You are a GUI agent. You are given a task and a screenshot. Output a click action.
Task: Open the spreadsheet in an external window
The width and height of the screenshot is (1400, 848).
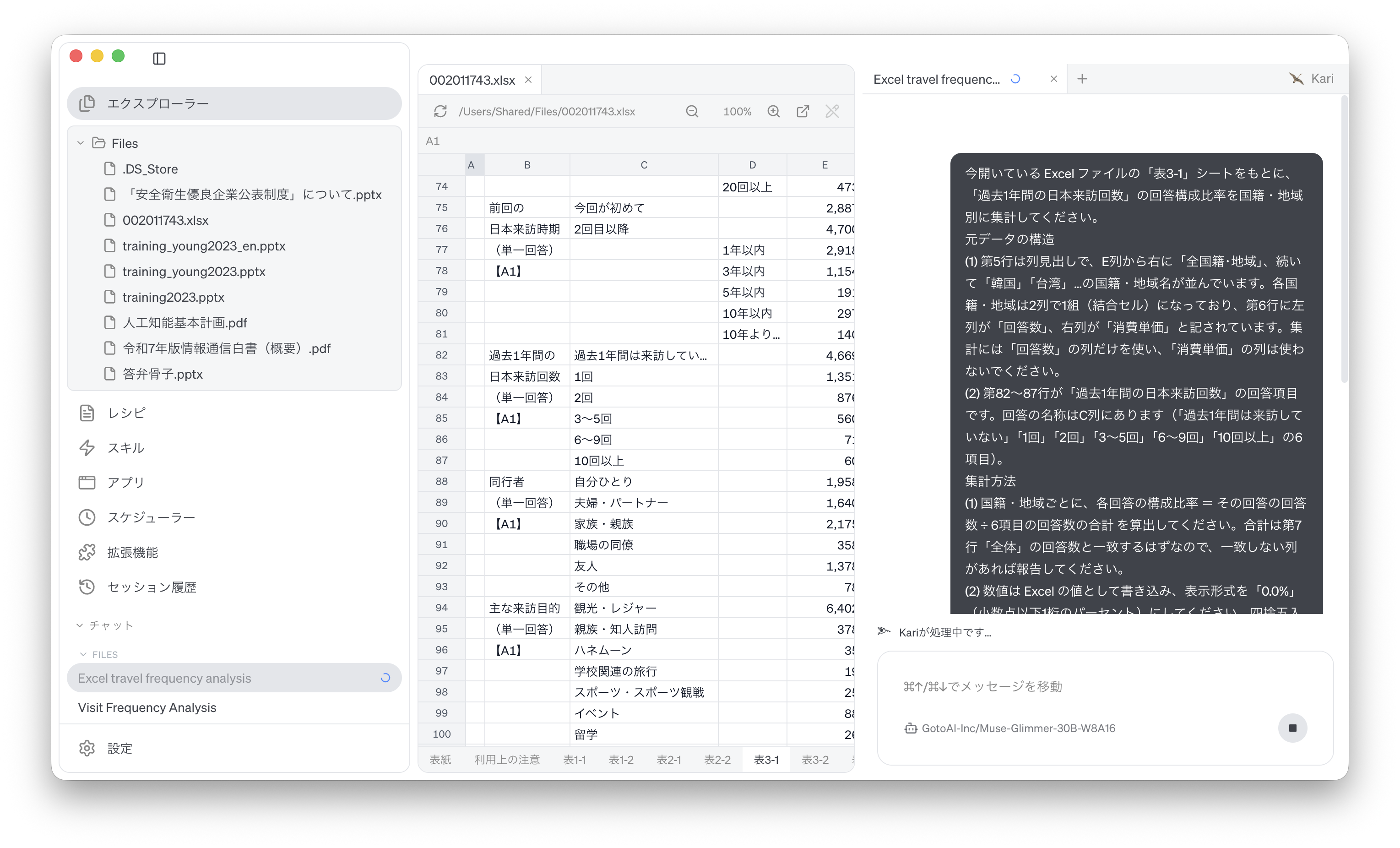(x=803, y=111)
